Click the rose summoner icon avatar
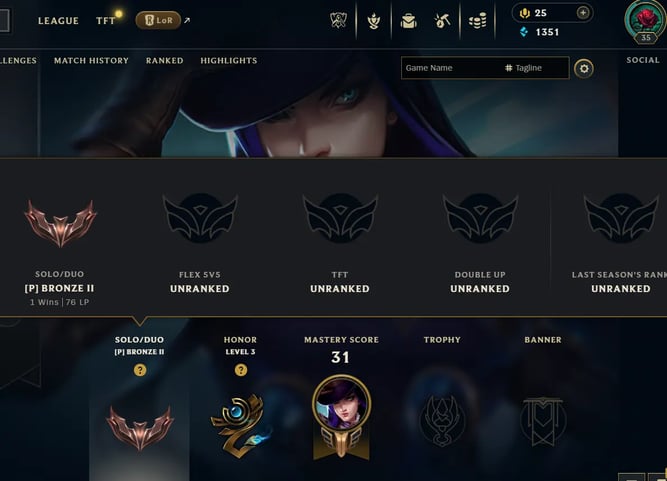Screen dimensions: 667x481 point(646,20)
